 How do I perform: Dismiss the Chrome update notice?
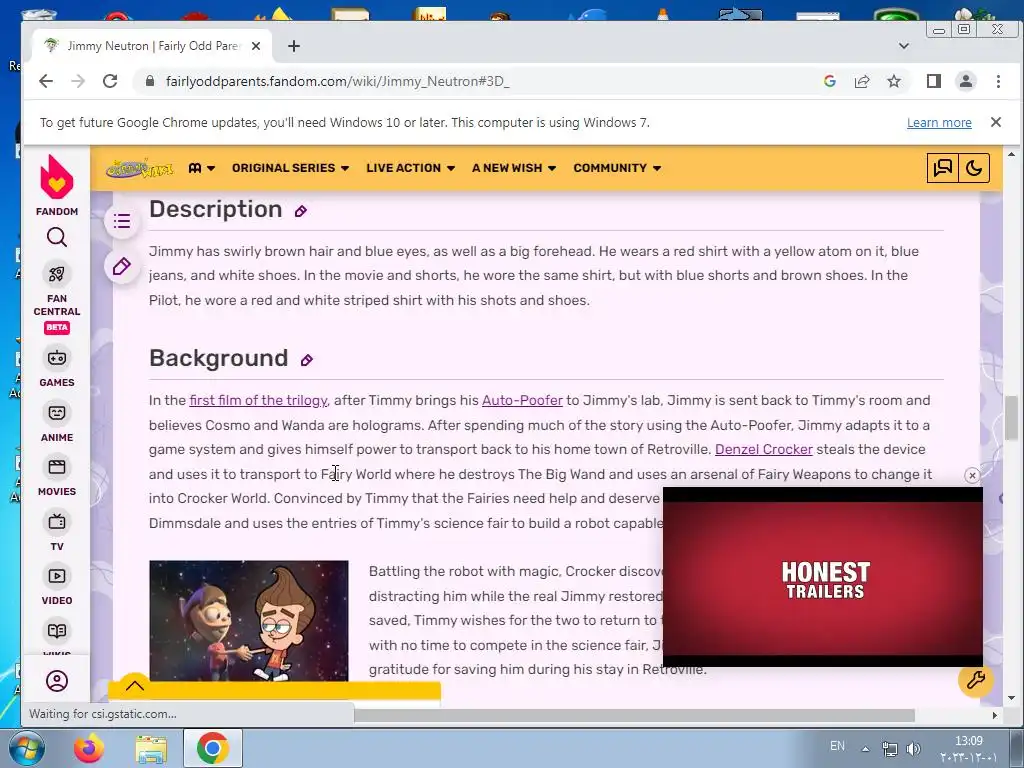coord(995,122)
